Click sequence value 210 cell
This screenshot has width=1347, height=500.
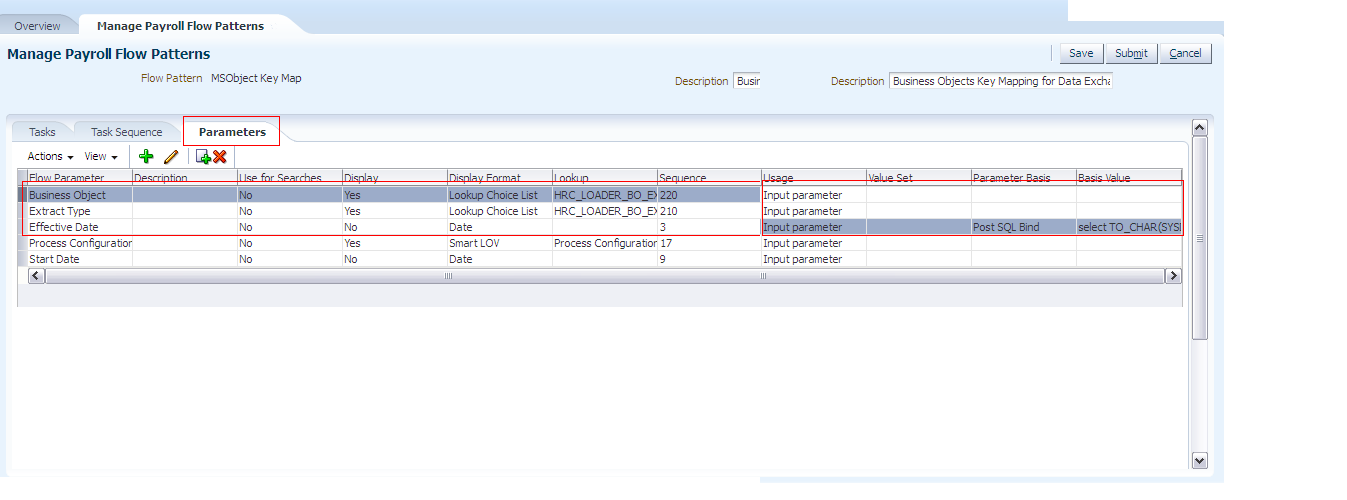tap(709, 211)
